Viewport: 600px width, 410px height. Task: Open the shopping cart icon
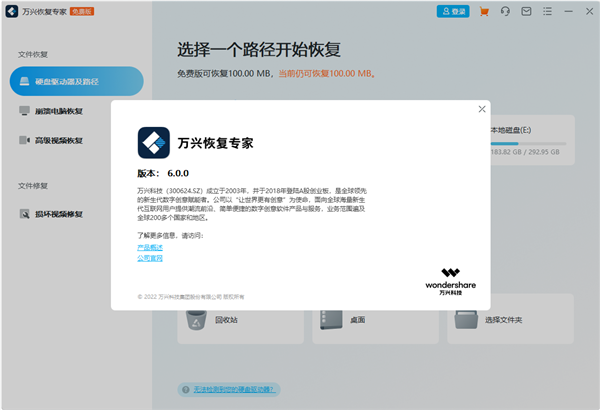[x=484, y=11]
